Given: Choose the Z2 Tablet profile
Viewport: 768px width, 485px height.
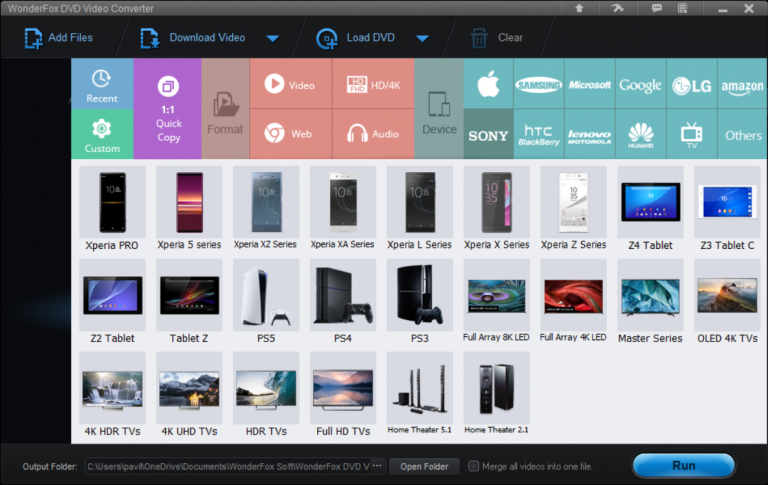Looking at the screenshot, I should [x=112, y=302].
